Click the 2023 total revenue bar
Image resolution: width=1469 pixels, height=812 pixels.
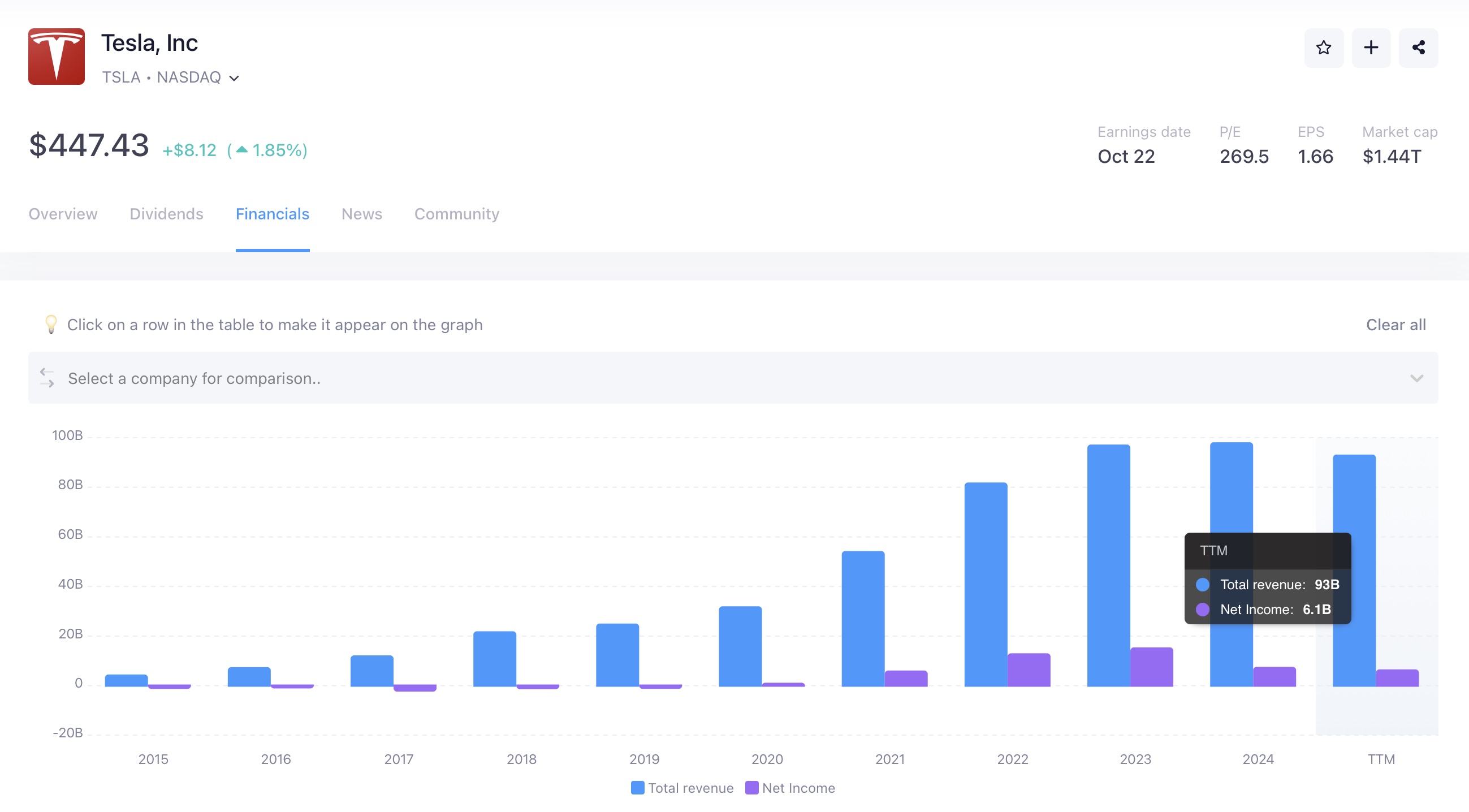point(1108,564)
